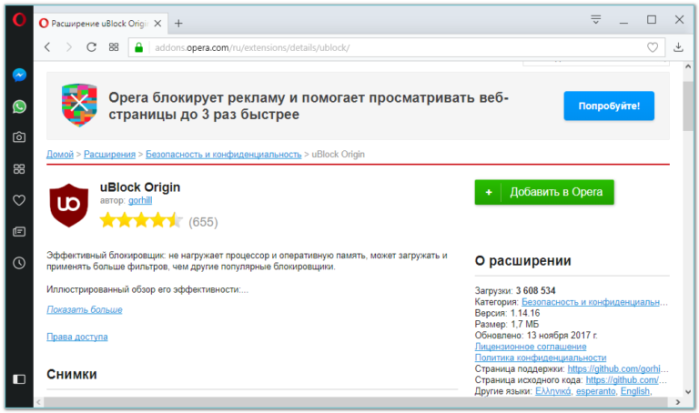Switch language to 'esperanto'
The width and height of the screenshot is (699, 413).
tap(596, 391)
